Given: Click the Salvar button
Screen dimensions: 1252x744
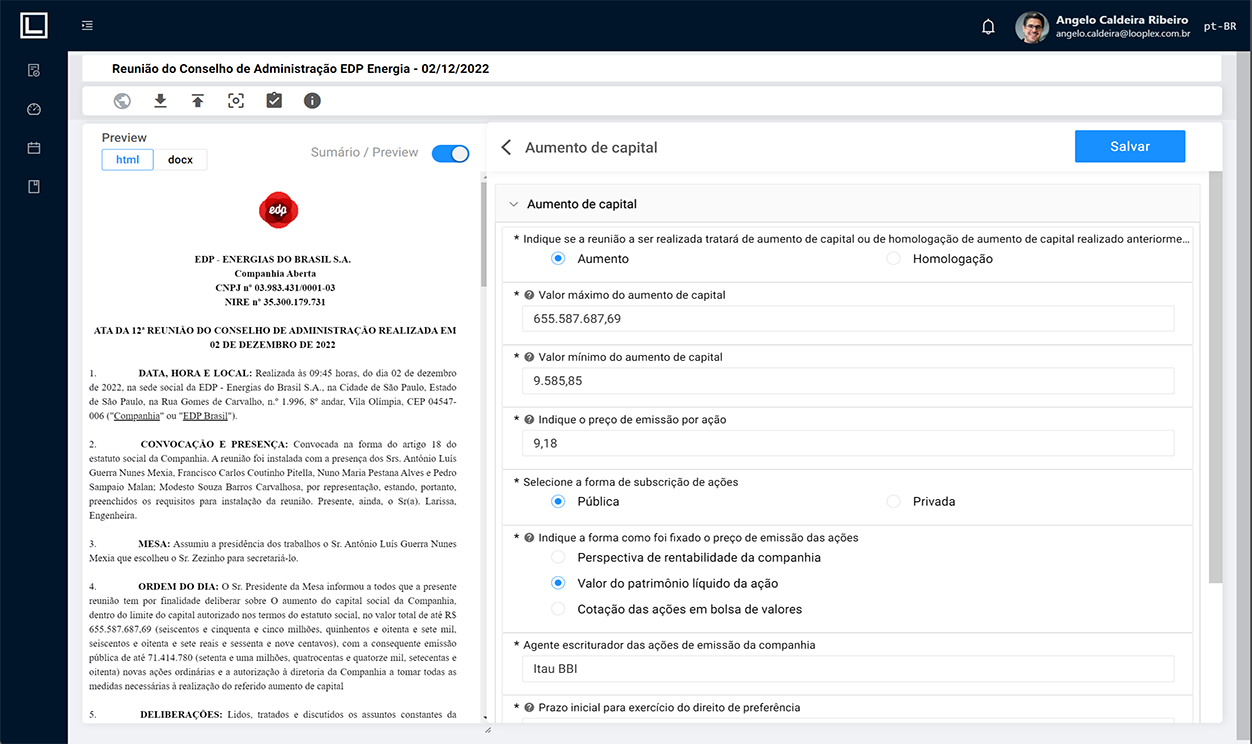Looking at the screenshot, I should point(1130,146).
